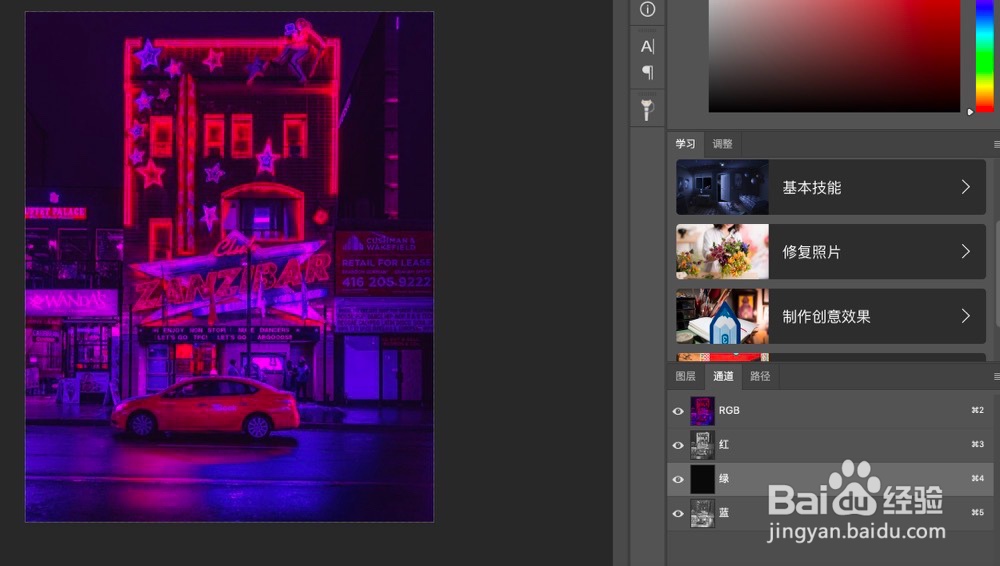The image size is (1000, 566).
Task: Click the 制作创意效果 pencil thumbnail
Action: (722, 316)
